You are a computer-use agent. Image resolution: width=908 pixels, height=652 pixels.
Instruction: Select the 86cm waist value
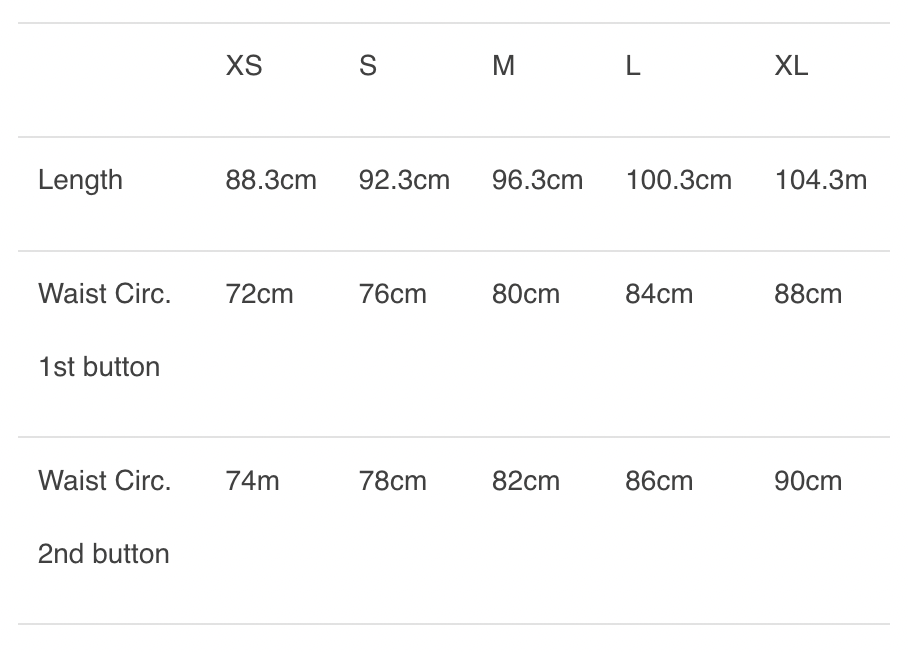coord(659,481)
